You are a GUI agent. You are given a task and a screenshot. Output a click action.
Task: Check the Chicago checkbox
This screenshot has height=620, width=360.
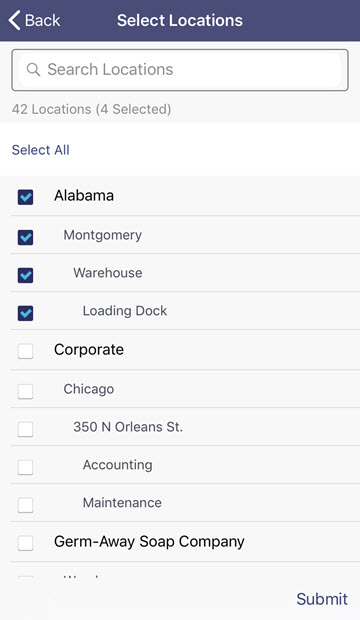(x=25, y=391)
